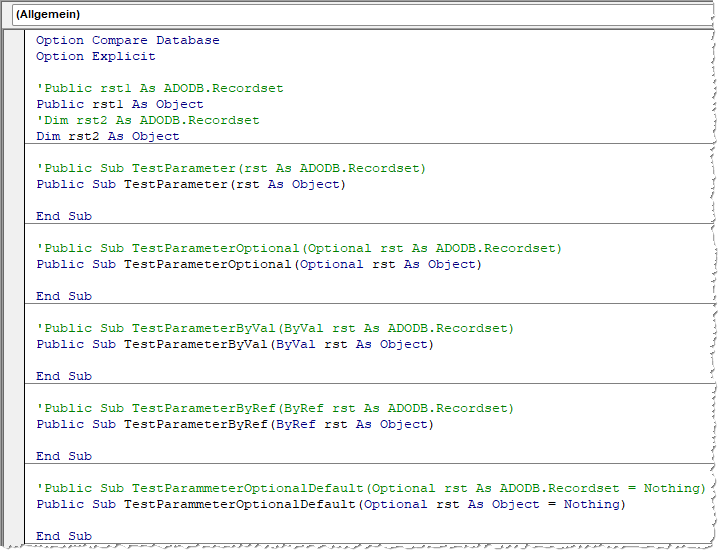Click the commented 'Dim rst2 As ADODB.Recordset line

pyautogui.click(x=147, y=120)
